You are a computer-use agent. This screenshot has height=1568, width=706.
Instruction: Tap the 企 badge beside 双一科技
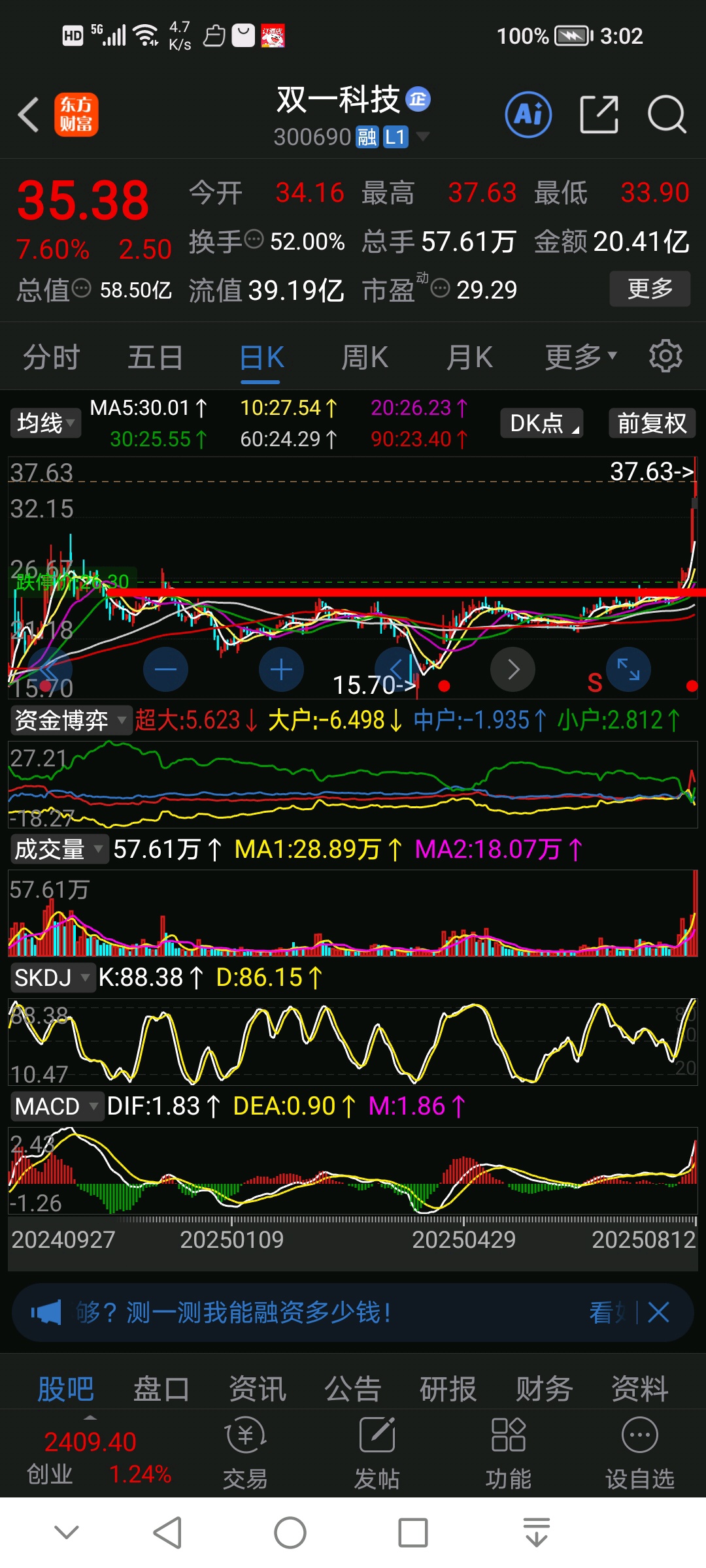418,99
